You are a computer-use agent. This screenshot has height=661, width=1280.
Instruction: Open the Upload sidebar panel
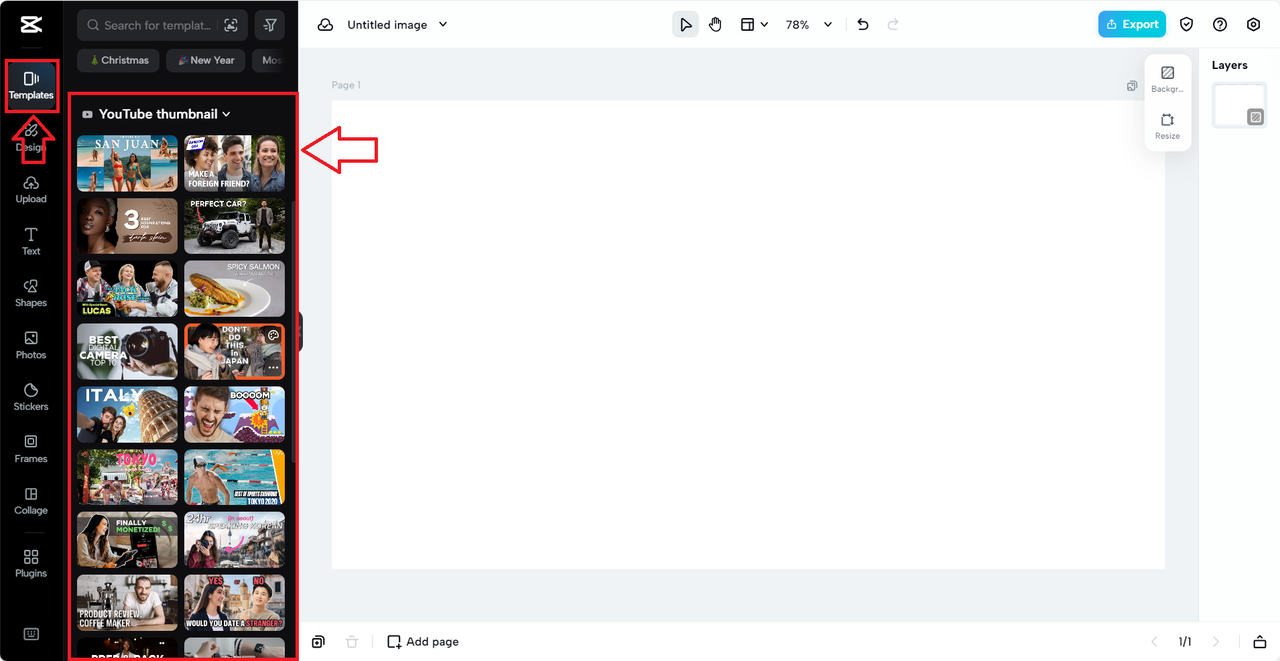point(31,189)
